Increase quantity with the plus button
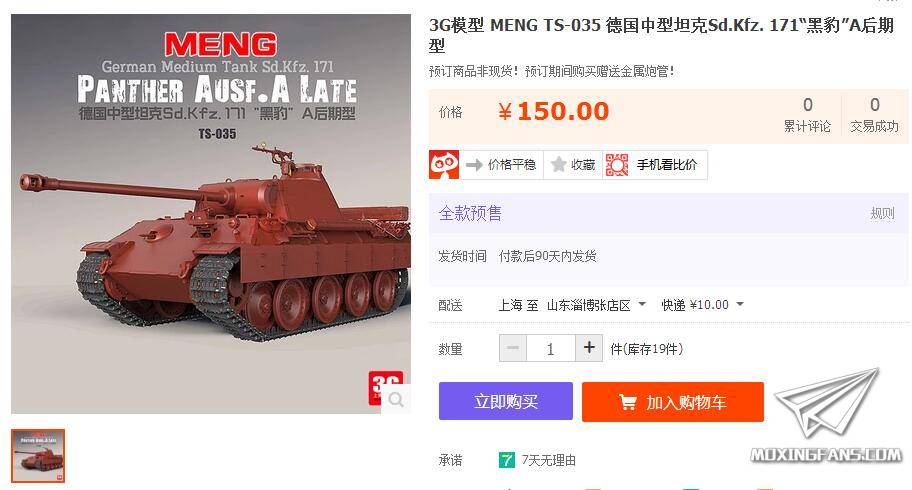The height and width of the screenshot is (490, 912). (589, 348)
